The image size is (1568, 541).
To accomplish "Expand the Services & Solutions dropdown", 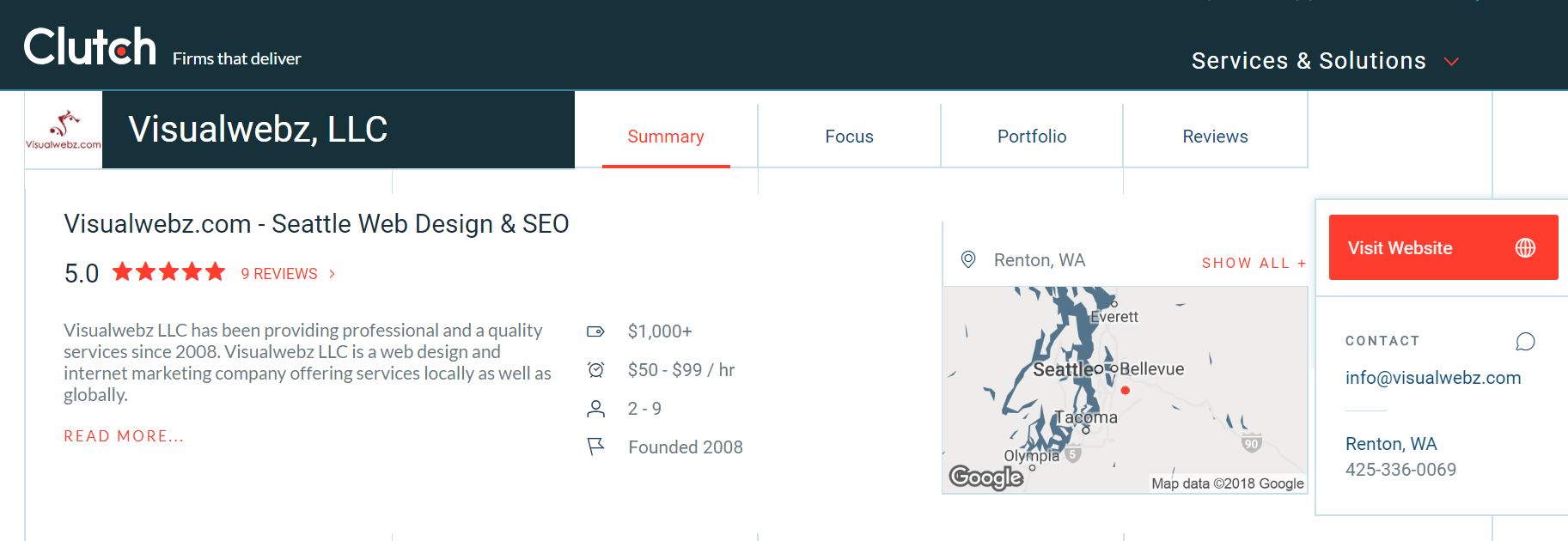I will point(1324,61).
